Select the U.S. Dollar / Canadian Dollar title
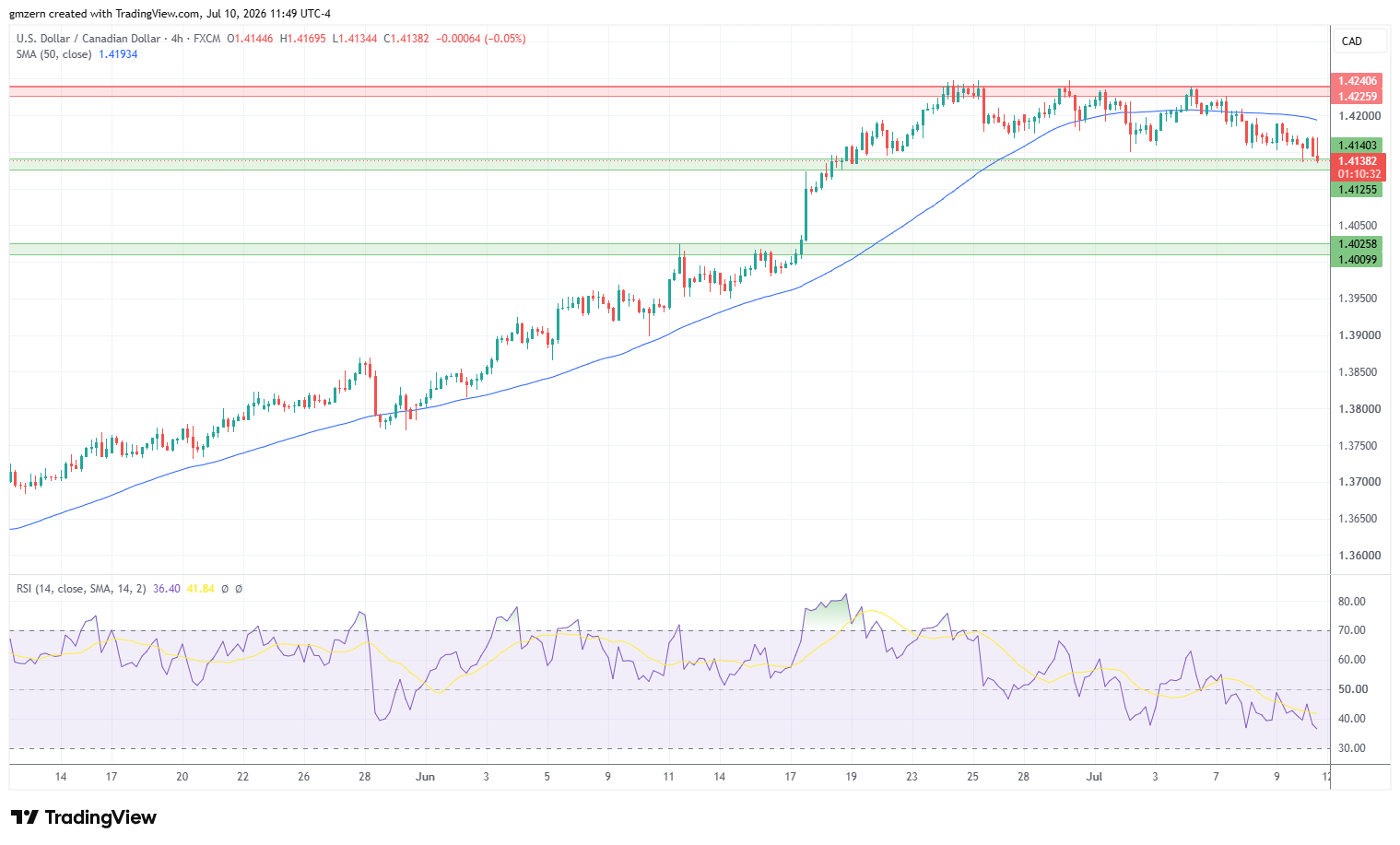This screenshot has height=845, width=1400. pos(88,39)
